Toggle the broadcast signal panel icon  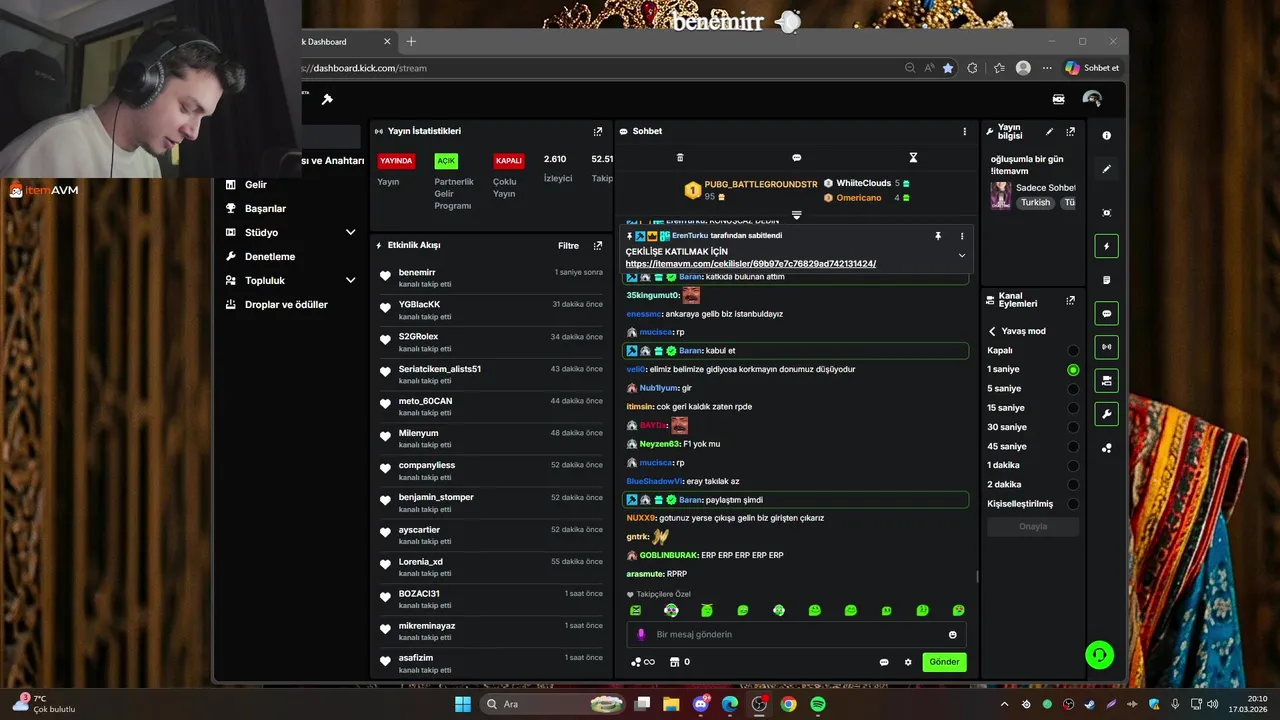(1106, 347)
